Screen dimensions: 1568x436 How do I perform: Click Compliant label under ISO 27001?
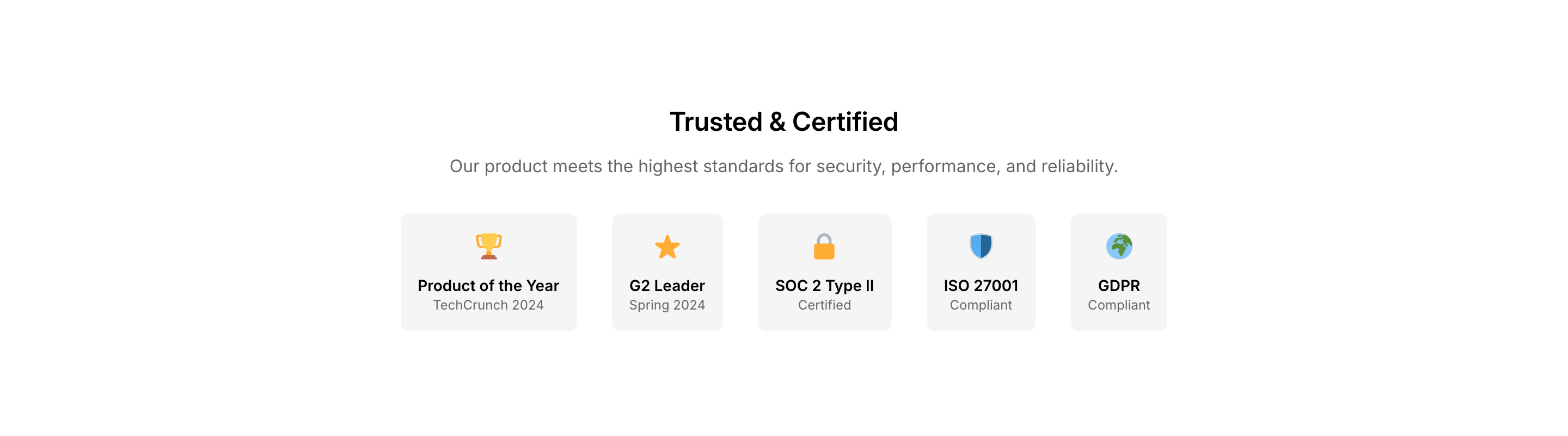tap(981, 305)
